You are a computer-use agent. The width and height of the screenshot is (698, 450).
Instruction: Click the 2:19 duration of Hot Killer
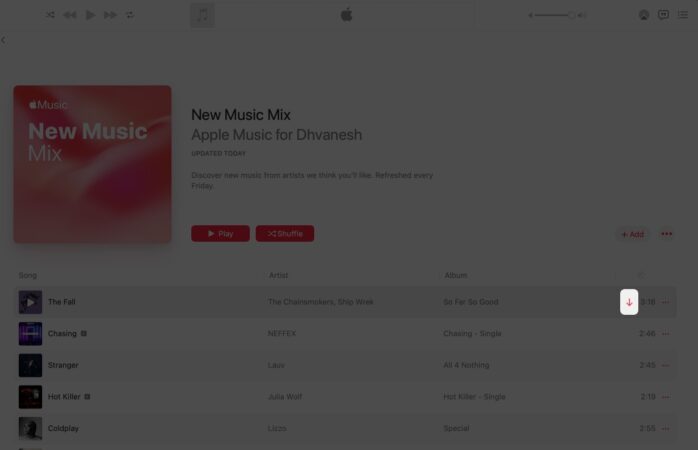(648, 397)
